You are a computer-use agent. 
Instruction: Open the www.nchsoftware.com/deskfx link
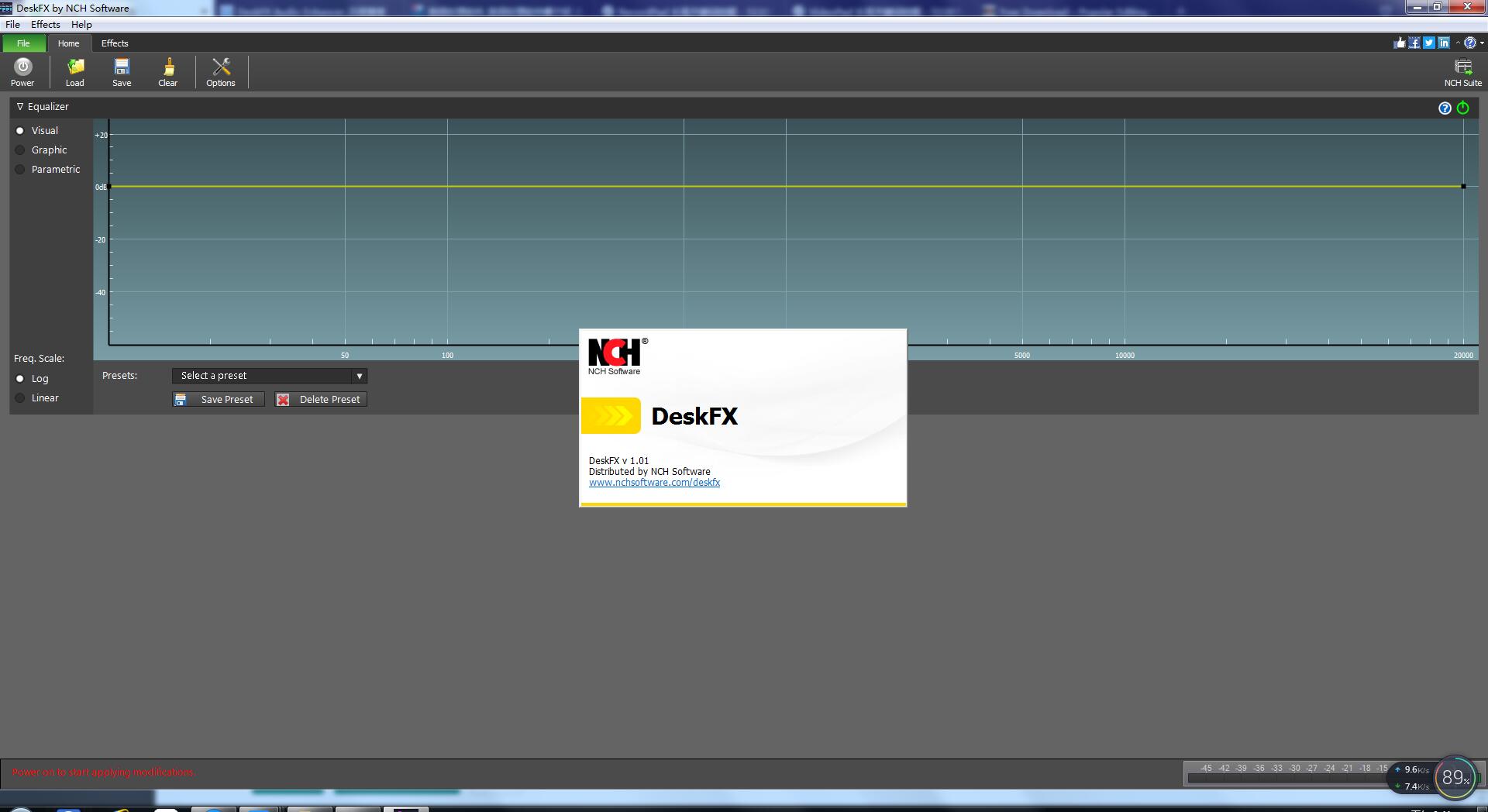(x=654, y=482)
